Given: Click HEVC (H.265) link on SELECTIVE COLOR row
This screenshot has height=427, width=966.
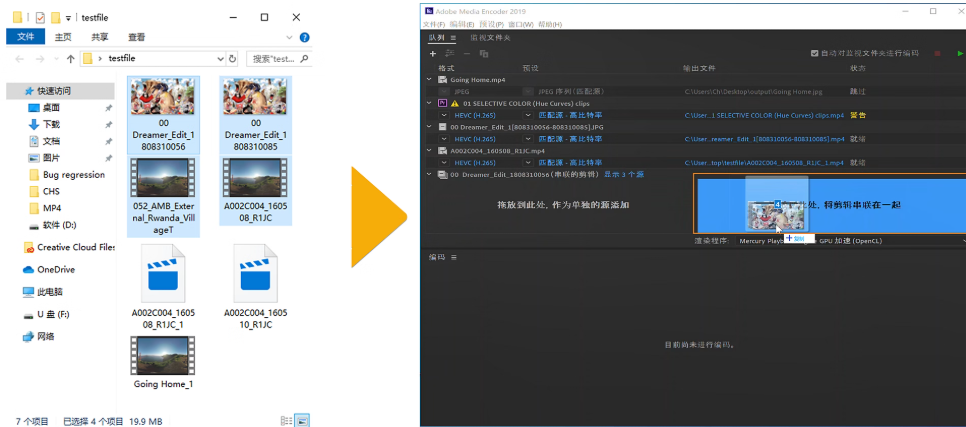Looking at the screenshot, I should (475, 115).
